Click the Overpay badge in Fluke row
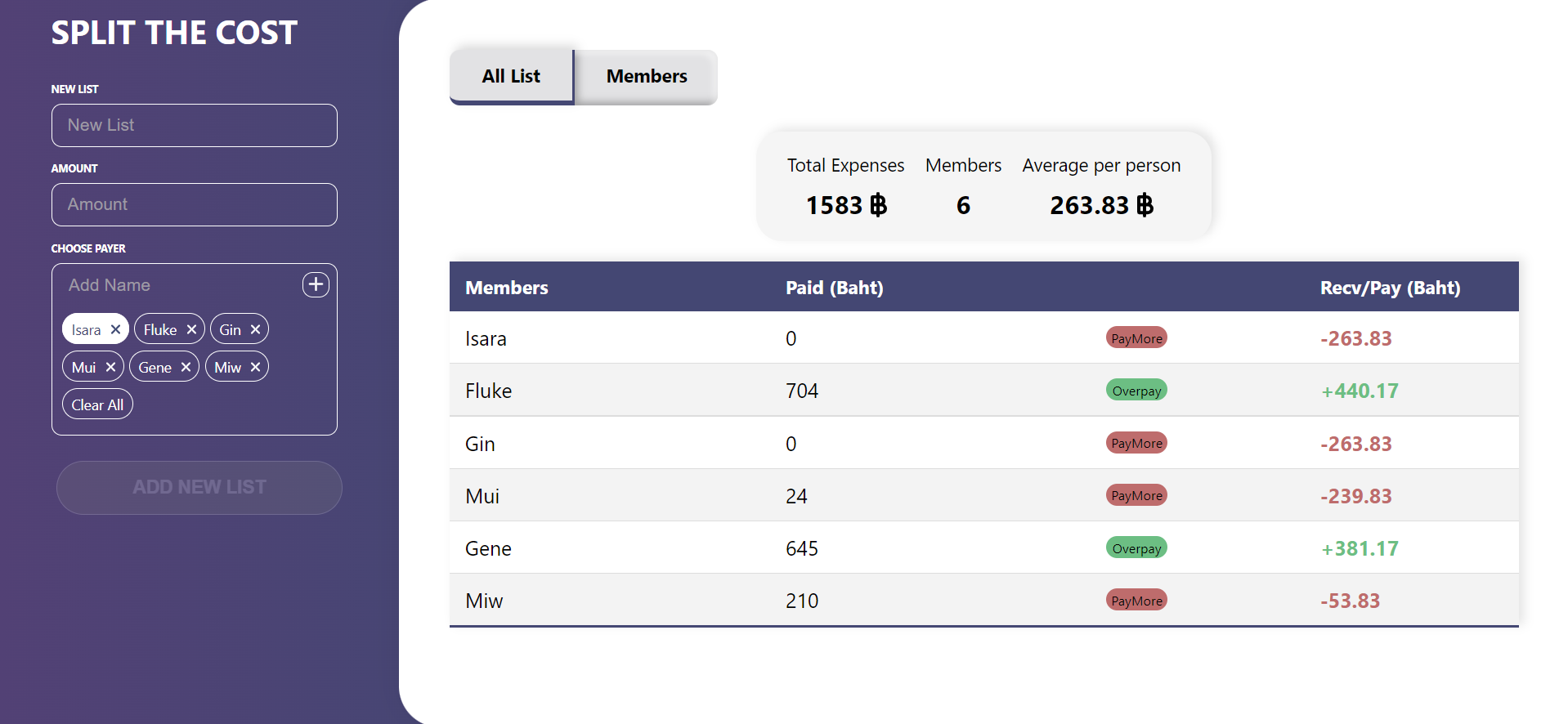The width and height of the screenshot is (1568, 724). click(x=1136, y=391)
